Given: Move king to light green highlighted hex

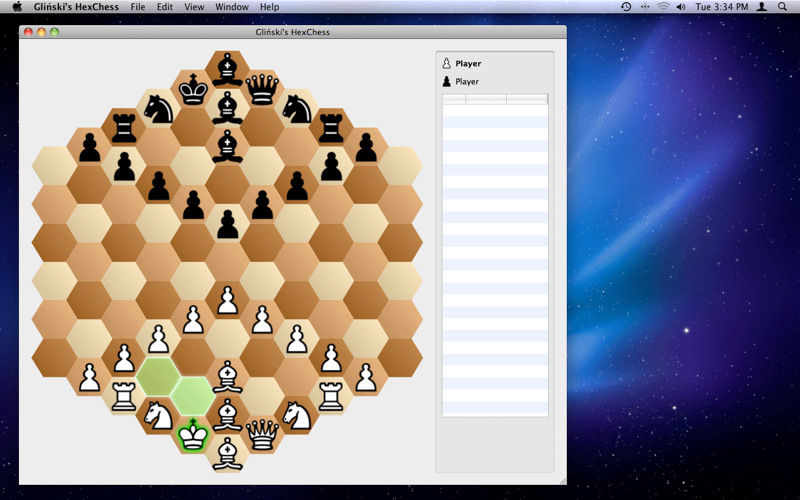Looking at the screenshot, I should pyautogui.click(x=193, y=396).
